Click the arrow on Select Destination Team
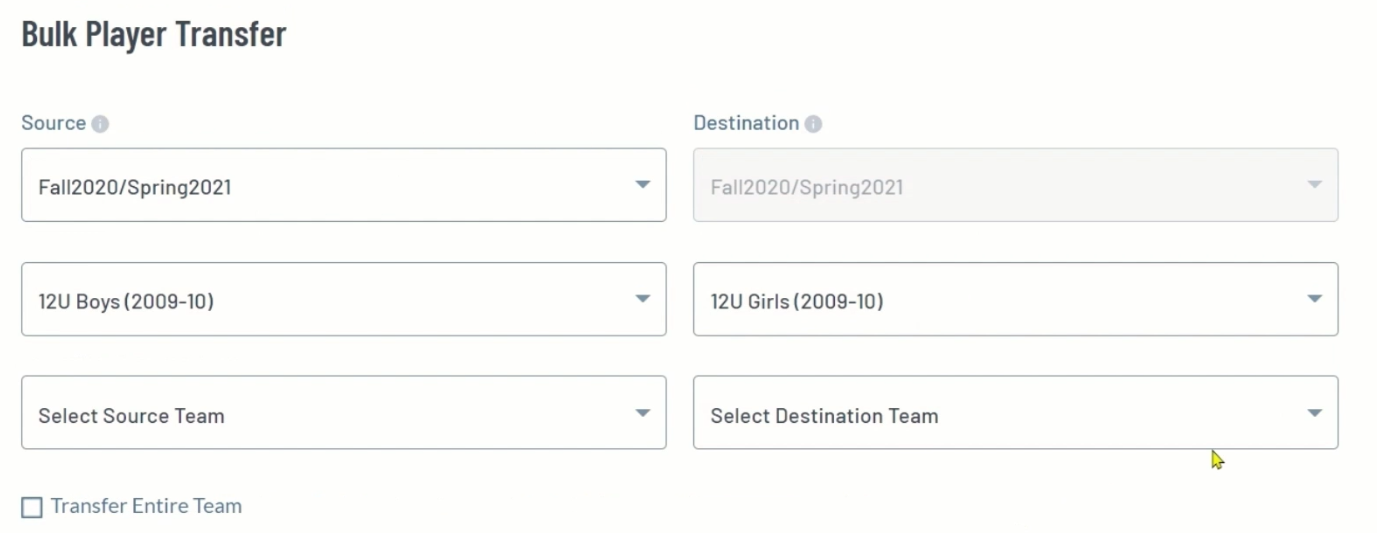Image resolution: width=1377 pixels, height=533 pixels. click(1315, 413)
